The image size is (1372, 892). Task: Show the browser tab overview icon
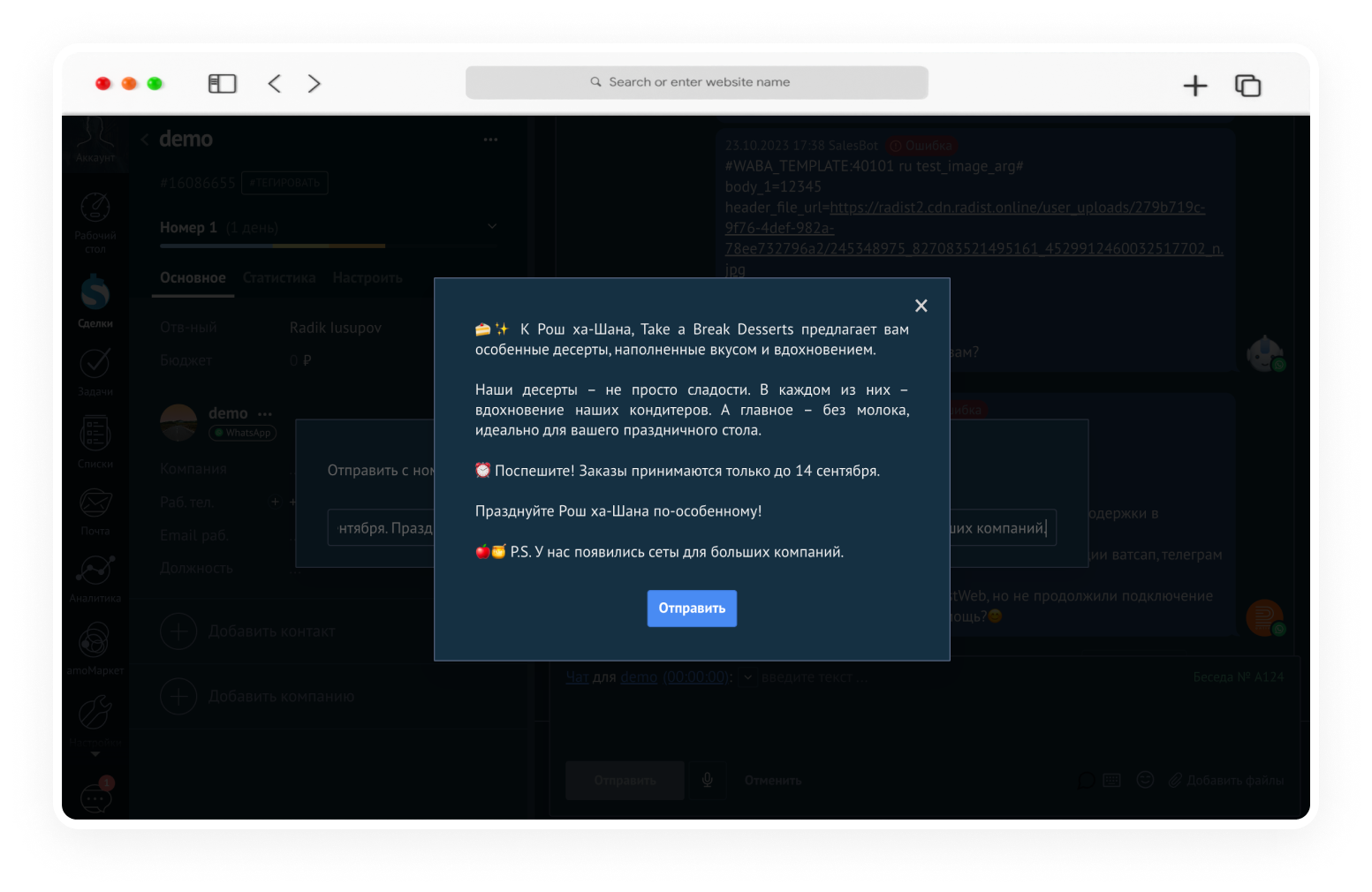coord(1247,86)
